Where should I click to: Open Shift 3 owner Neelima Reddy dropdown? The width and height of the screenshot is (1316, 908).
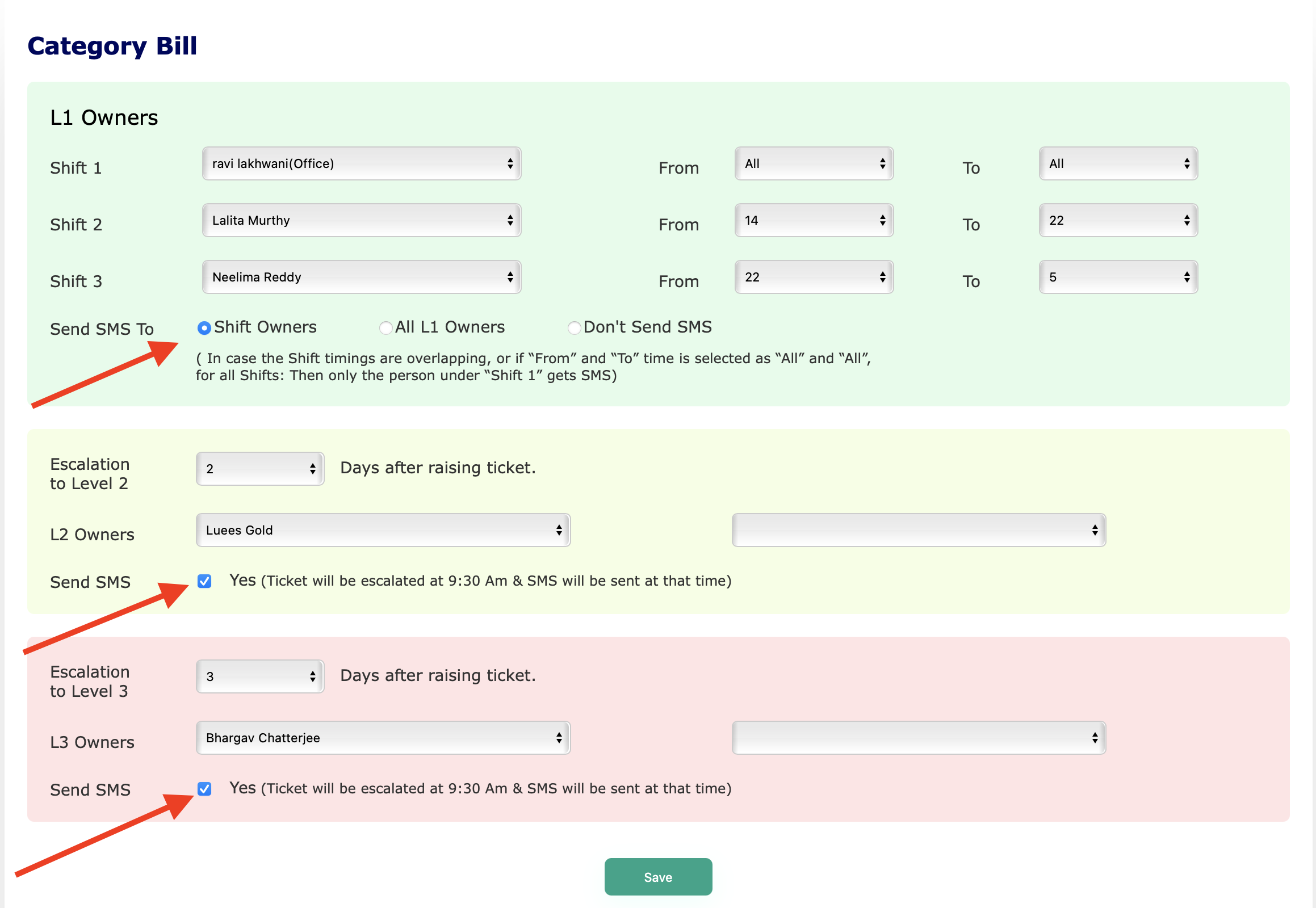[x=362, y=278]
